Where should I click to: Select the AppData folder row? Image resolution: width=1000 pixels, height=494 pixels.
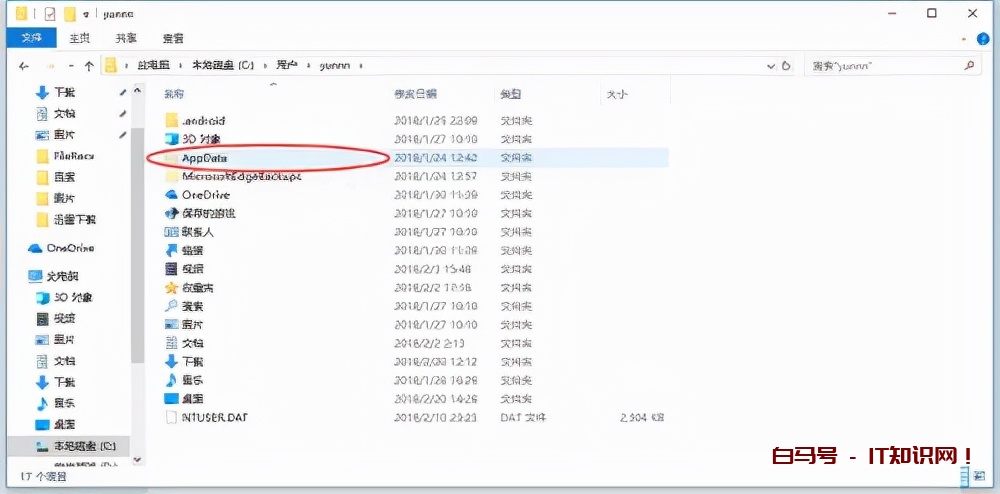click(408, 157)
